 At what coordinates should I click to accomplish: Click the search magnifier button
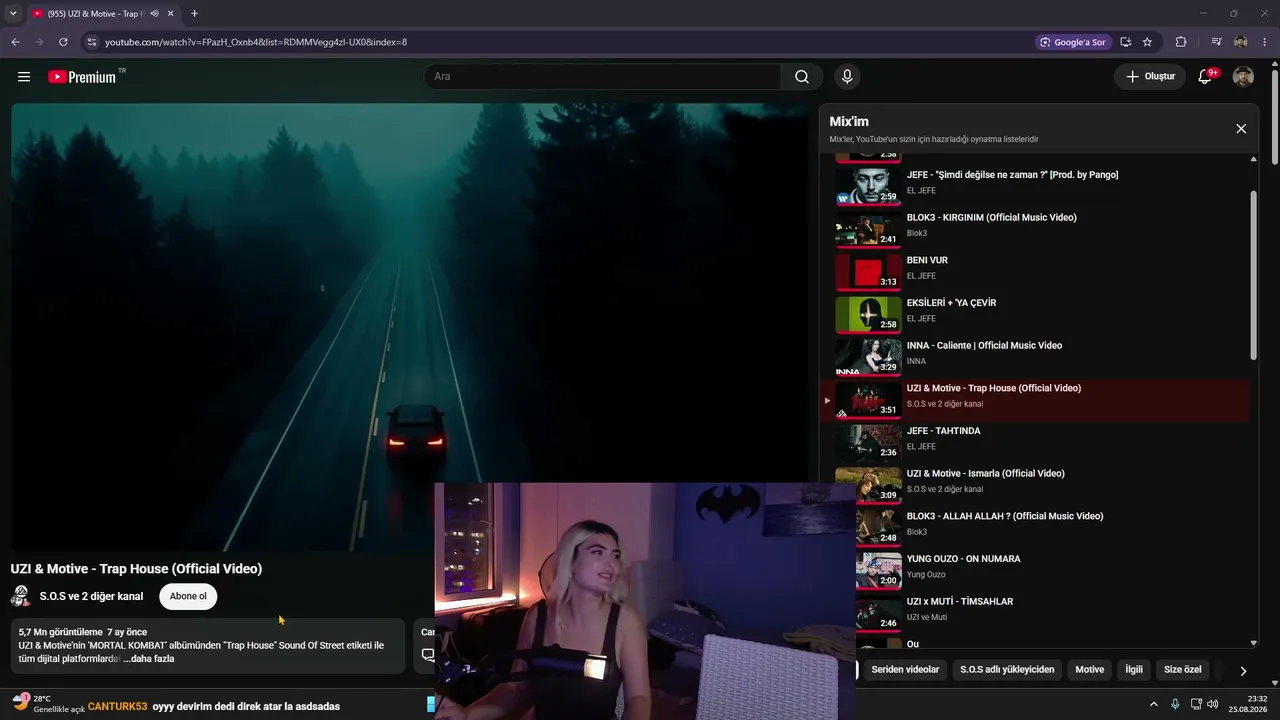[802, 77]
